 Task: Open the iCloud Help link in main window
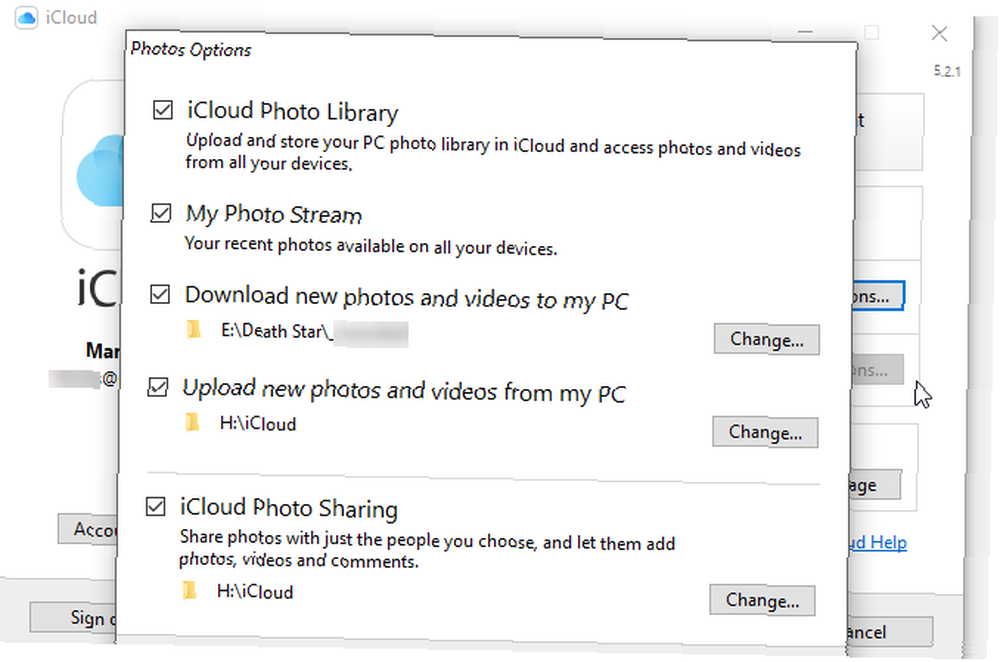click(x=878, y=542)
